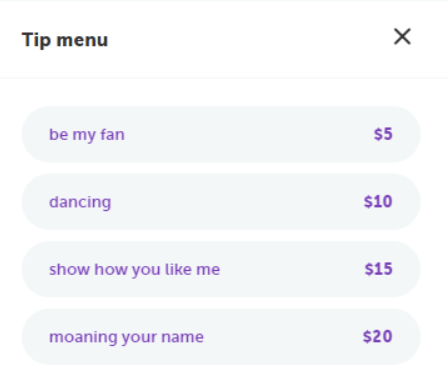Tap the "dancing" text label

(80, 202)
